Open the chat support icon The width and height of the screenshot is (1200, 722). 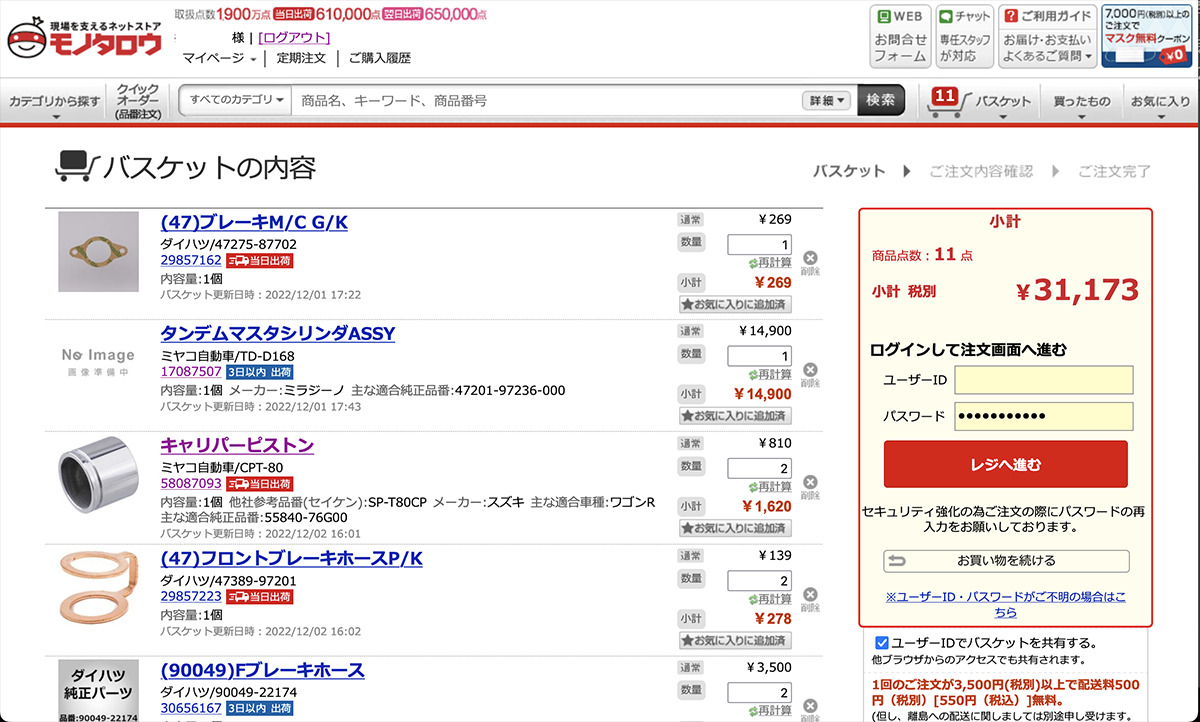(x=965, y=37)
